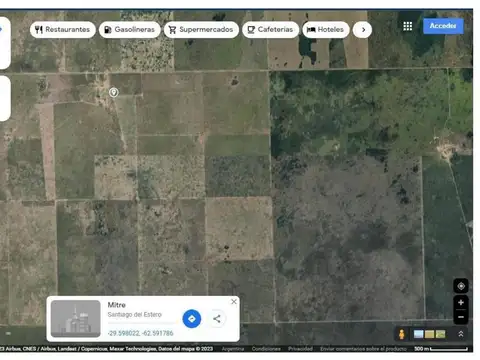Click Santiago del Estero subtitle
Viewport: 480px width, 360px height.
pyautogui.click(x=135, y=315)
